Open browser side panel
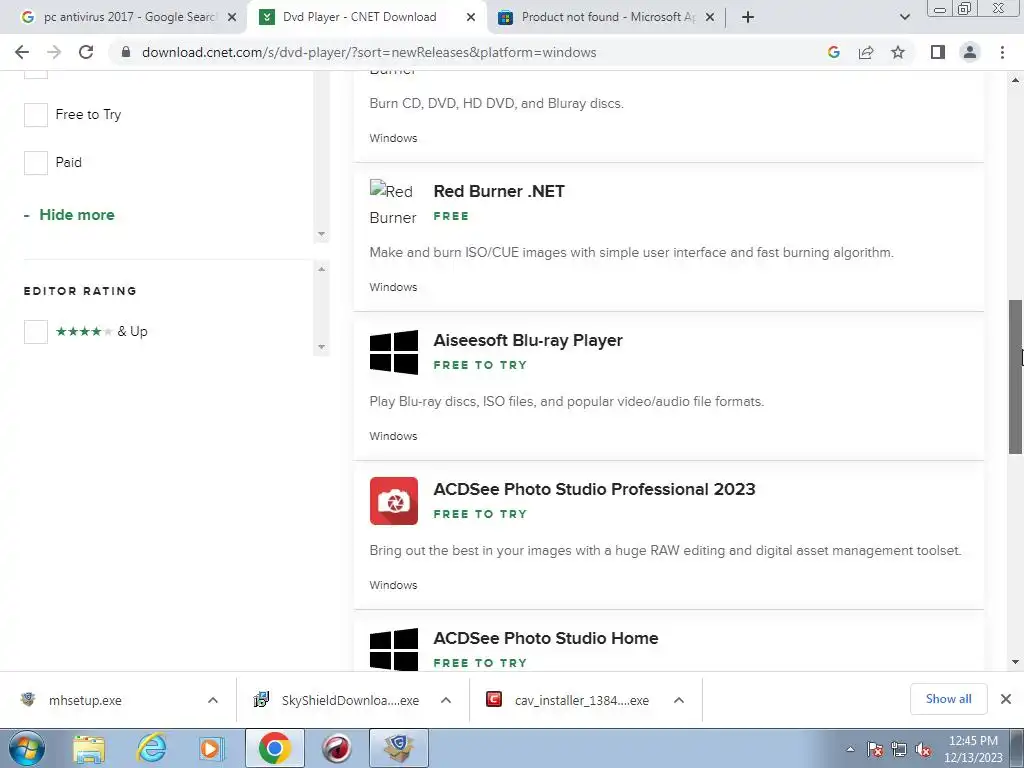 [x=938, y=52]
